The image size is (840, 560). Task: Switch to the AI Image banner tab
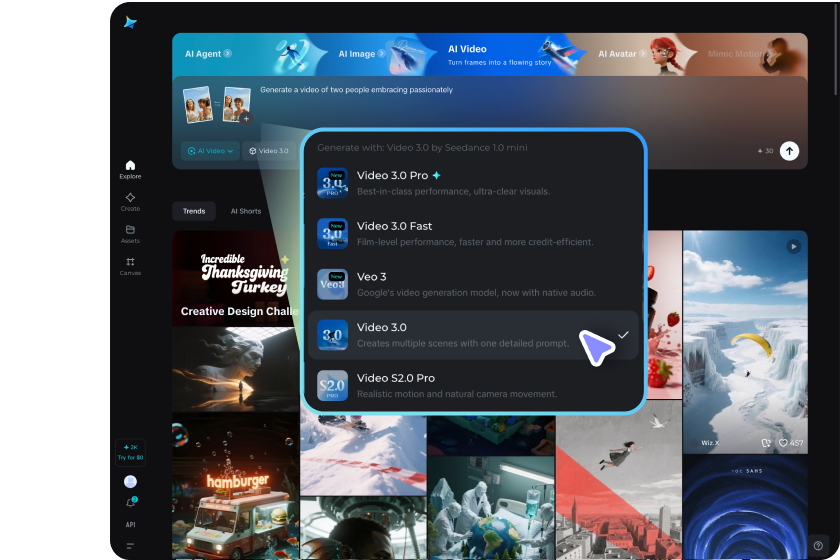362,54
